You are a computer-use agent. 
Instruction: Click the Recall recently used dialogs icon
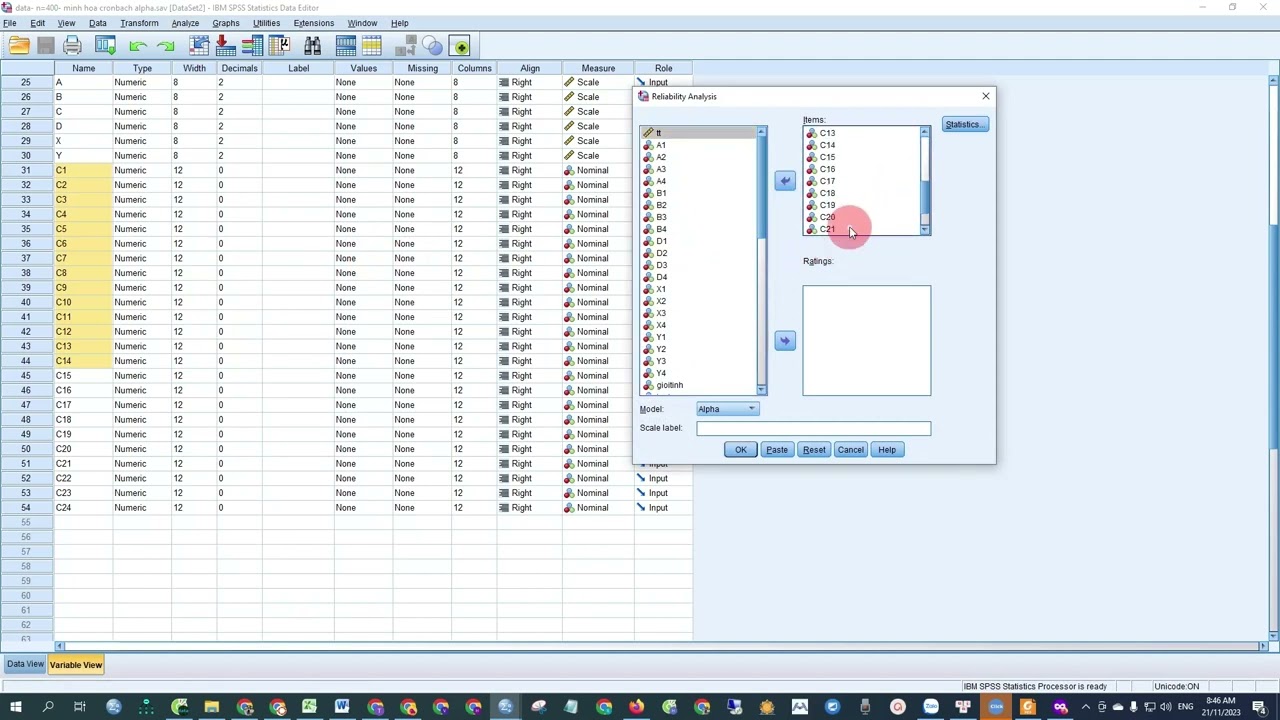pyautogui.click(x=105, y=46)
